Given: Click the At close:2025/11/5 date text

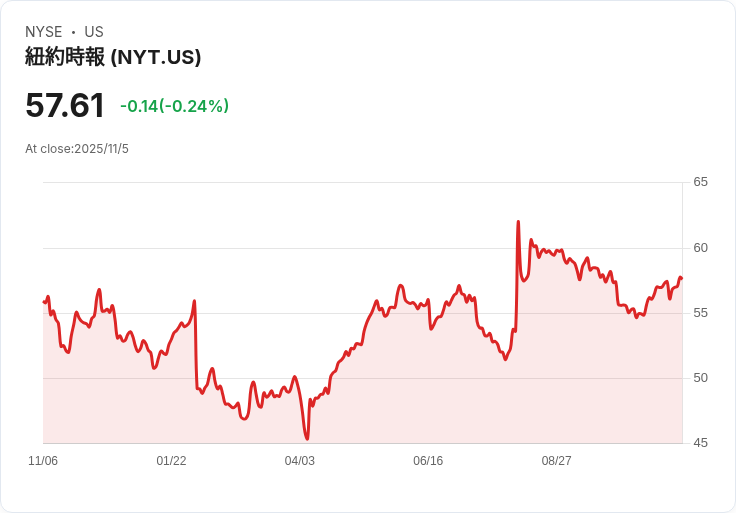Looking at the screenshot, I should 77,149.
